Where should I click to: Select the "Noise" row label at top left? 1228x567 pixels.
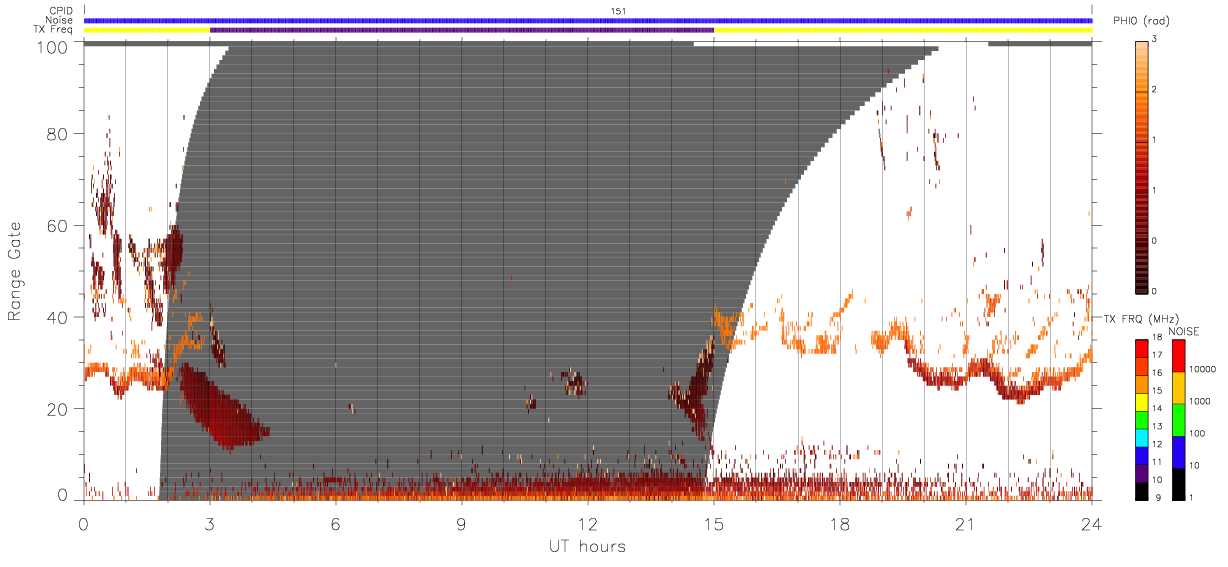tap(60, 20)
